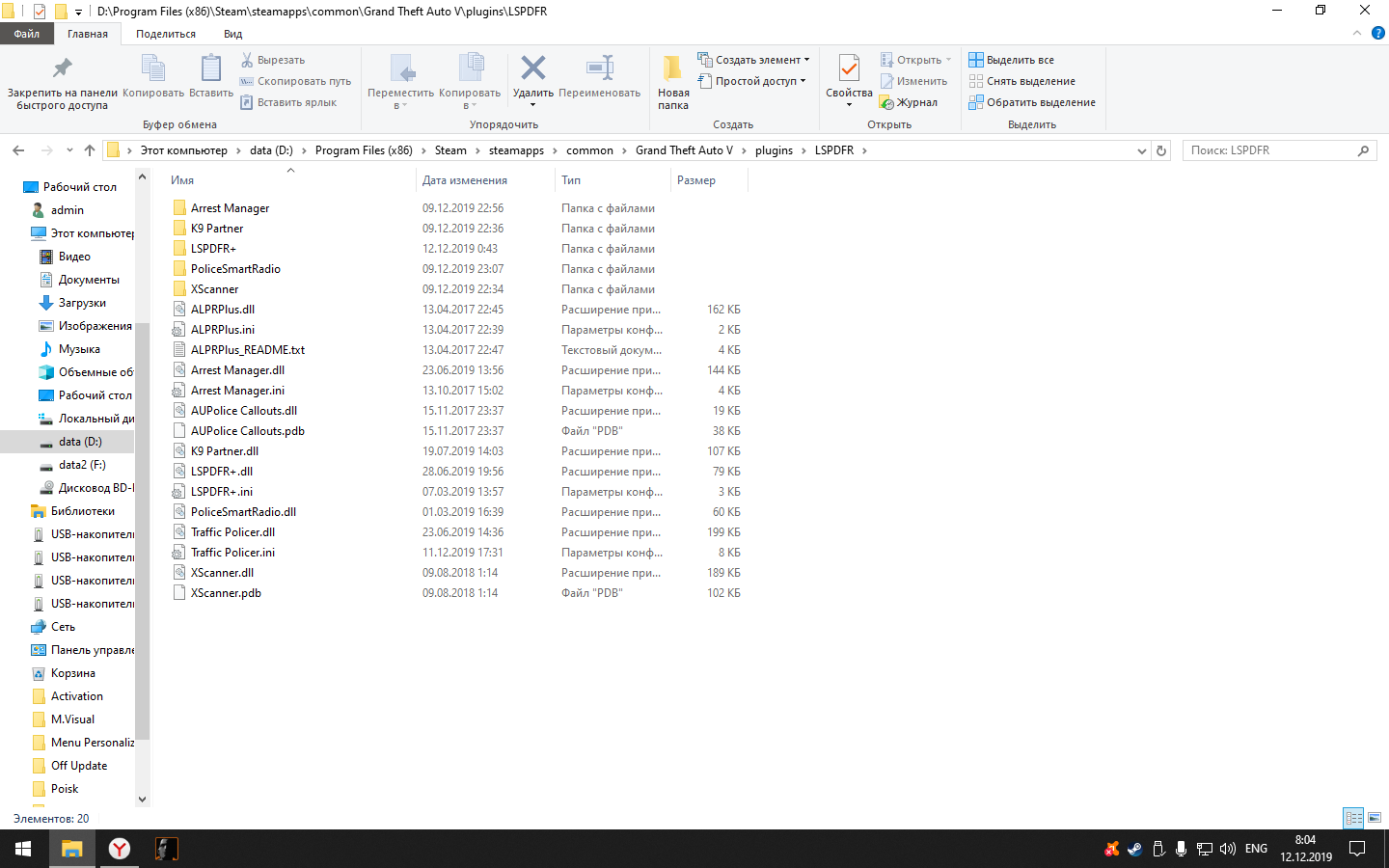The height and width of the screenshot is (868, 1389).
Task: Open the Action Center notifications icon
Action: pyautogui.click(x=1357, y=849)
